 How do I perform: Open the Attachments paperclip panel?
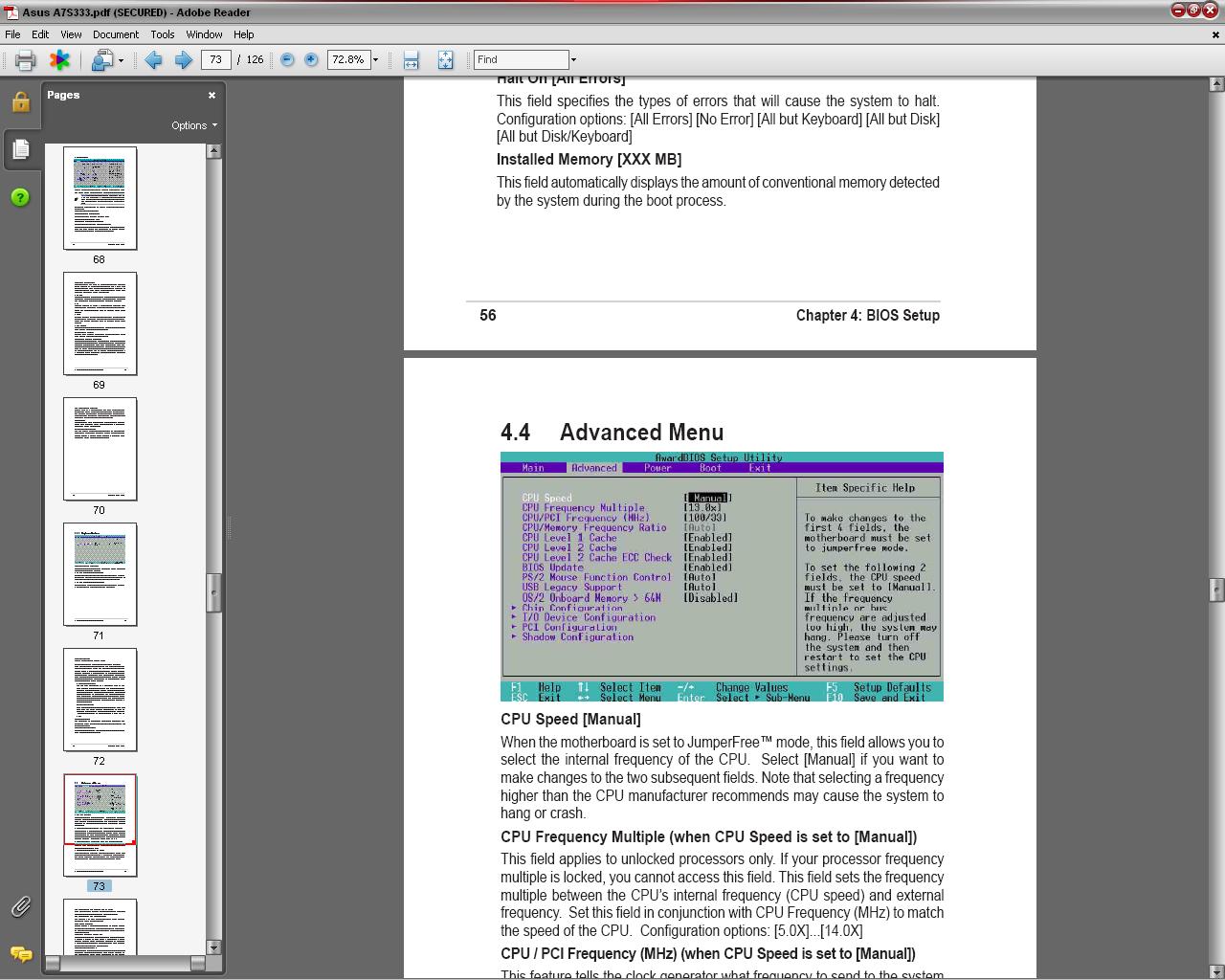coord(20,905)
